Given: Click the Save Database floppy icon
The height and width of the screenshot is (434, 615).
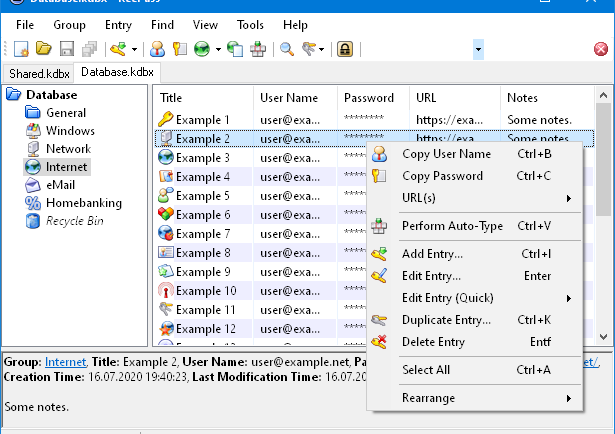Looking at the screenshot, I should [x=66, y=48].
